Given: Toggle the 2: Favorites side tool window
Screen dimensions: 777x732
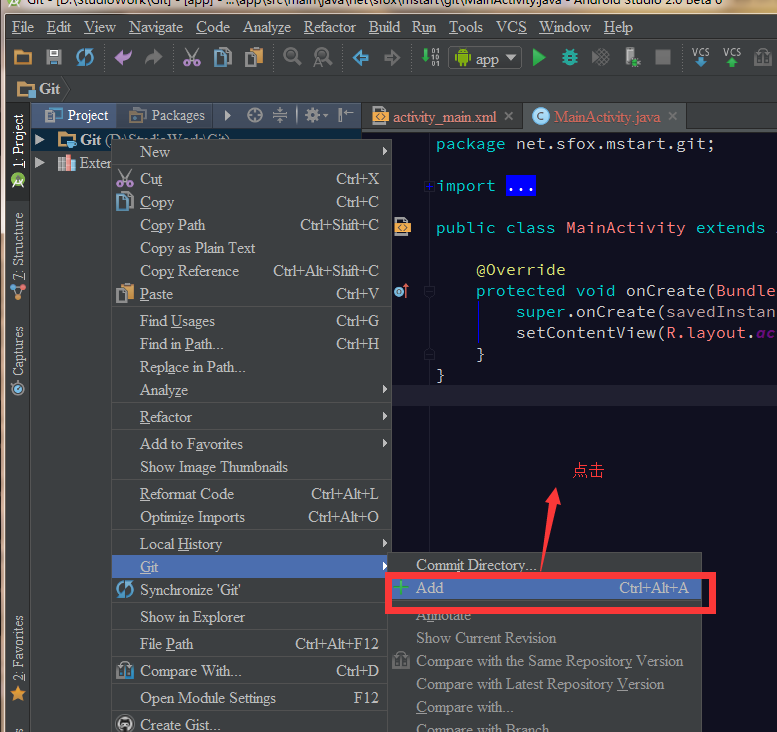Looking at the screenshot, I should point(18,658).
